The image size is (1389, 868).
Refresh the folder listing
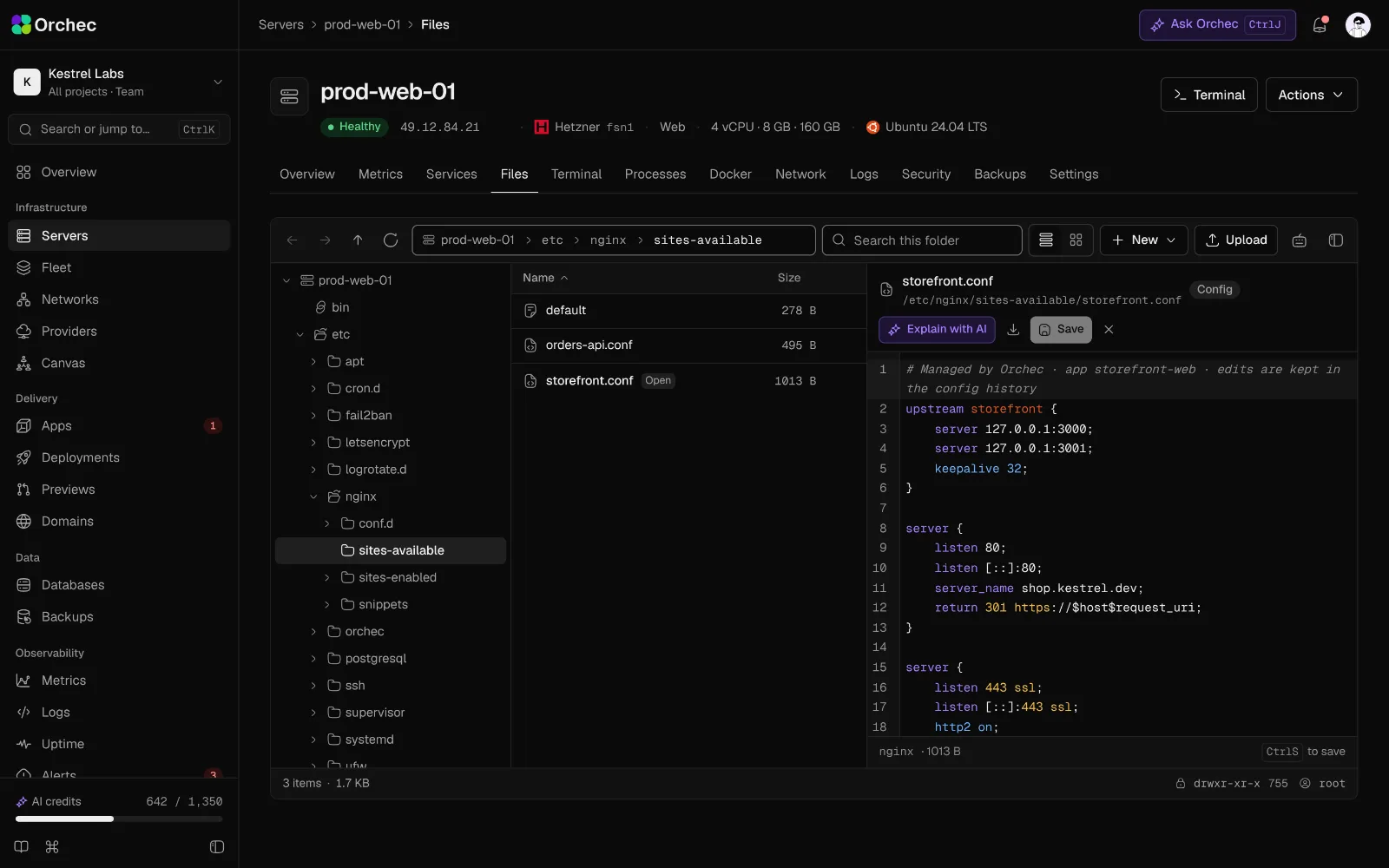391,240
